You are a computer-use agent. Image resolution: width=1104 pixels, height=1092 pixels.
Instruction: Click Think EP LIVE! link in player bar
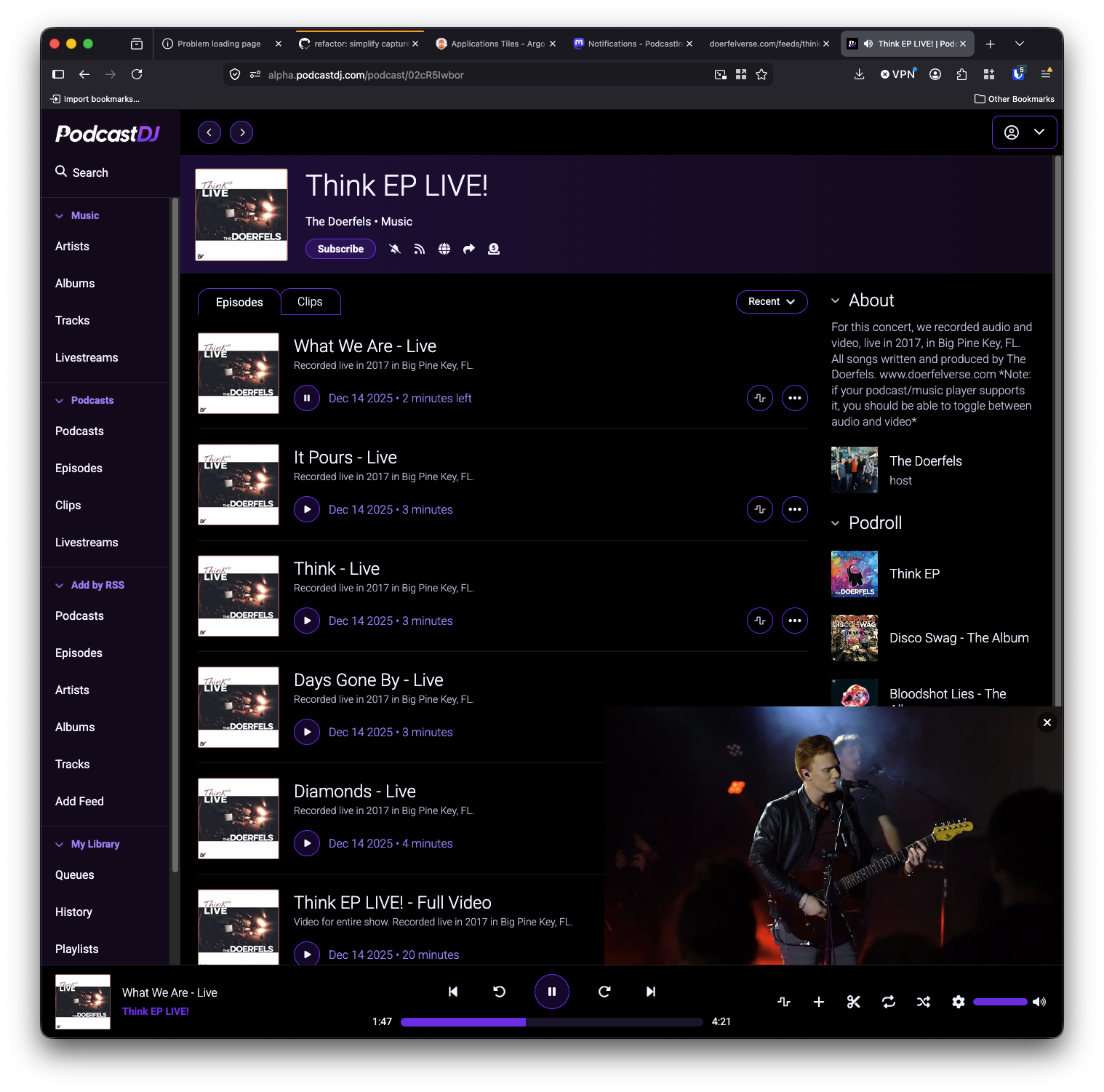pyautogui.click(x=156, y=1011)
